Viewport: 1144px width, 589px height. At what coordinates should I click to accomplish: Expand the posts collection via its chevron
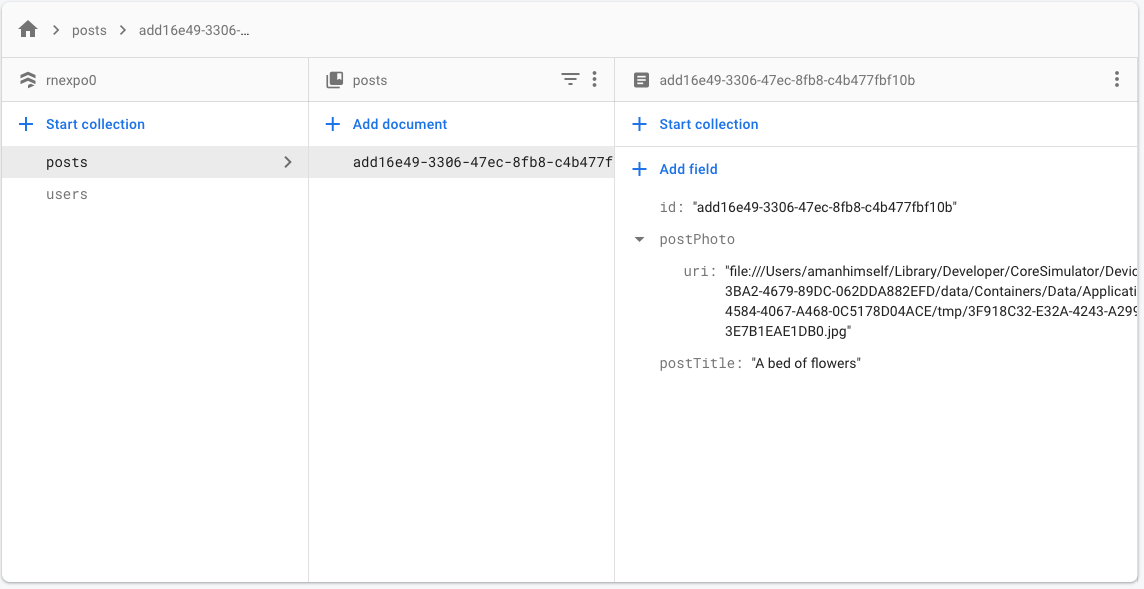(x=288, y=161)
